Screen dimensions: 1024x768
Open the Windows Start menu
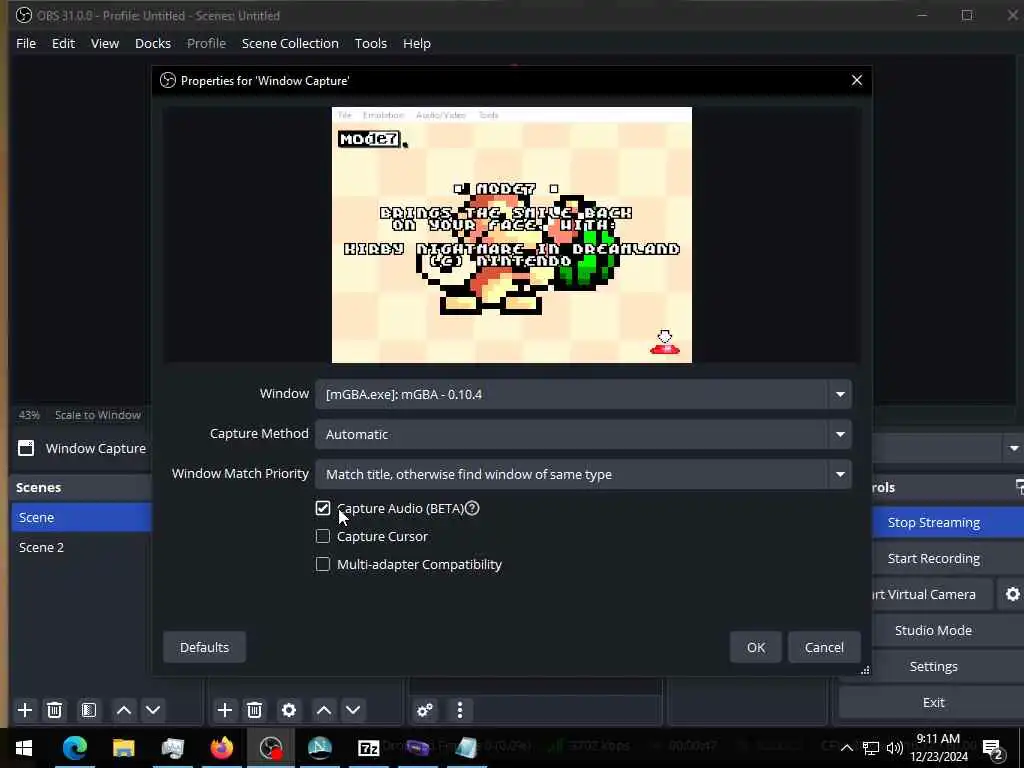[x=24, y=748]
